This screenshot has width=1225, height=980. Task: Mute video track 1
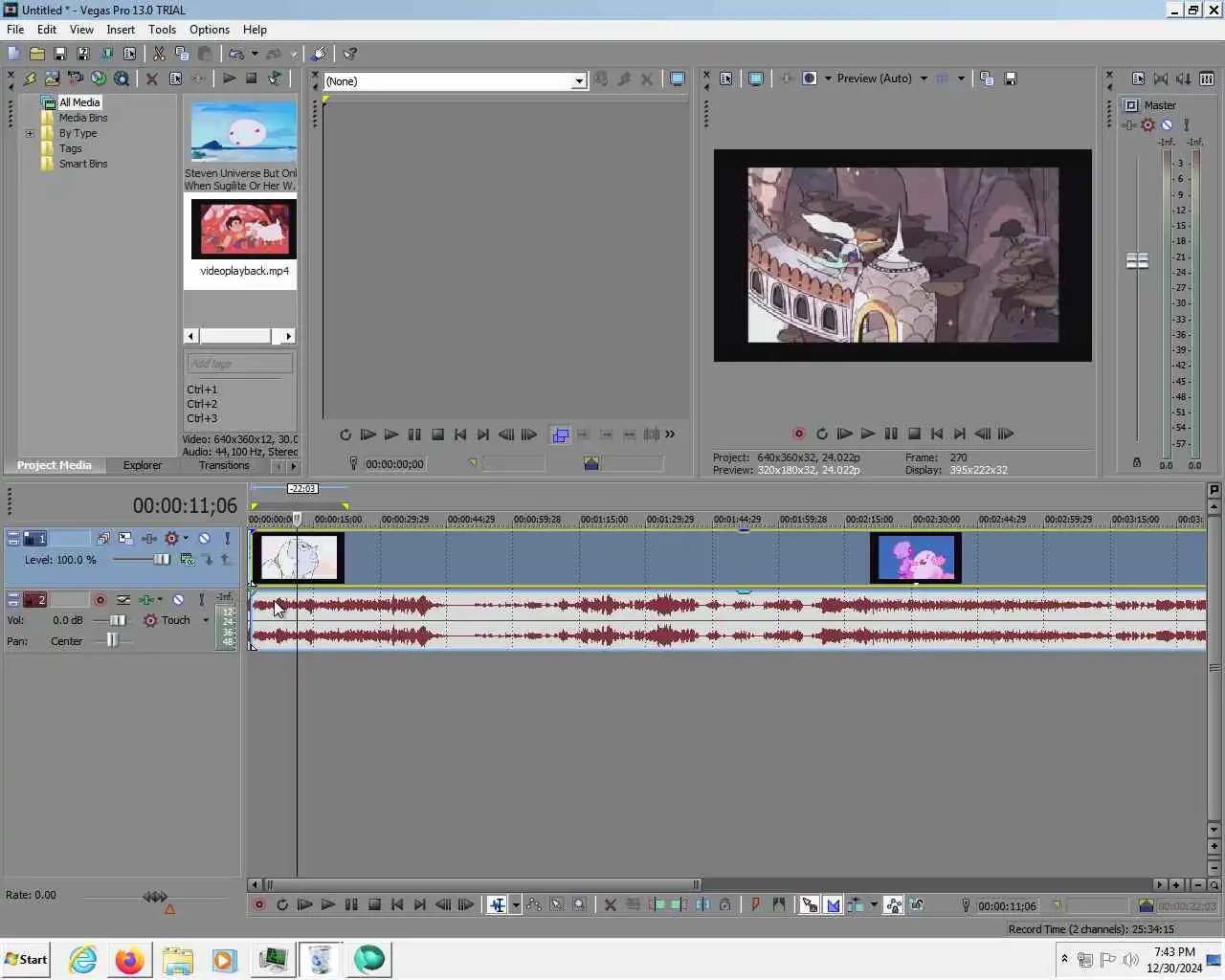coord(204,539)
